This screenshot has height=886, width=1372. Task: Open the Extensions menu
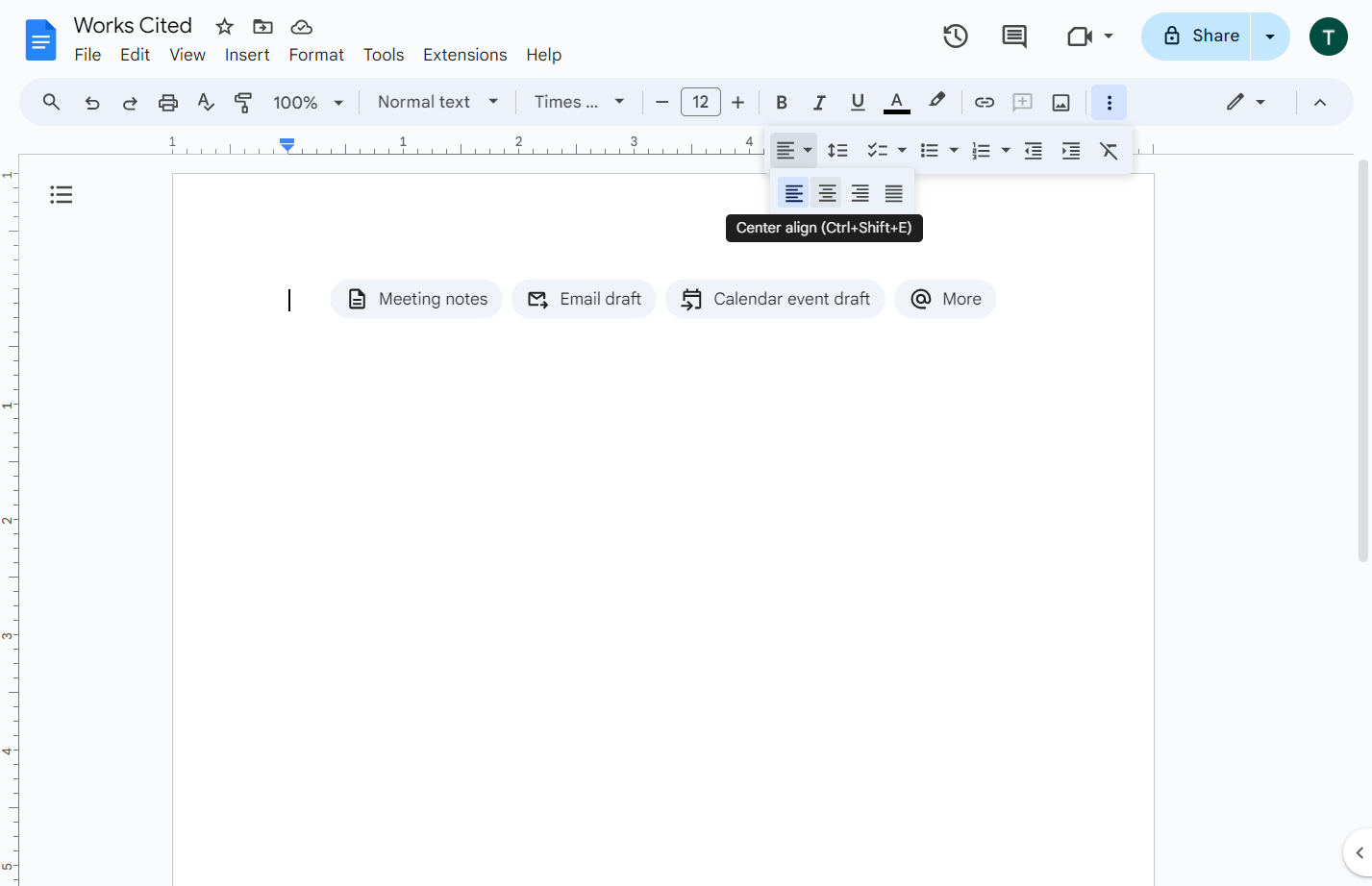465,55
